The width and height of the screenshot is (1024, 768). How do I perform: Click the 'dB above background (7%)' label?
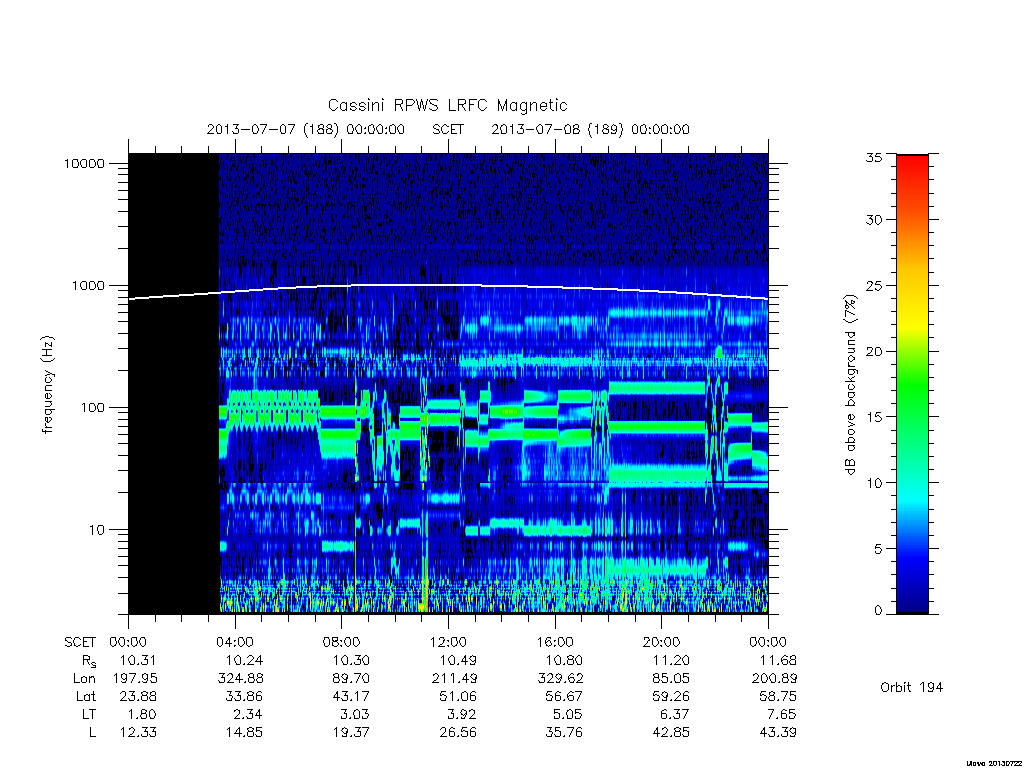click(850, 385)
